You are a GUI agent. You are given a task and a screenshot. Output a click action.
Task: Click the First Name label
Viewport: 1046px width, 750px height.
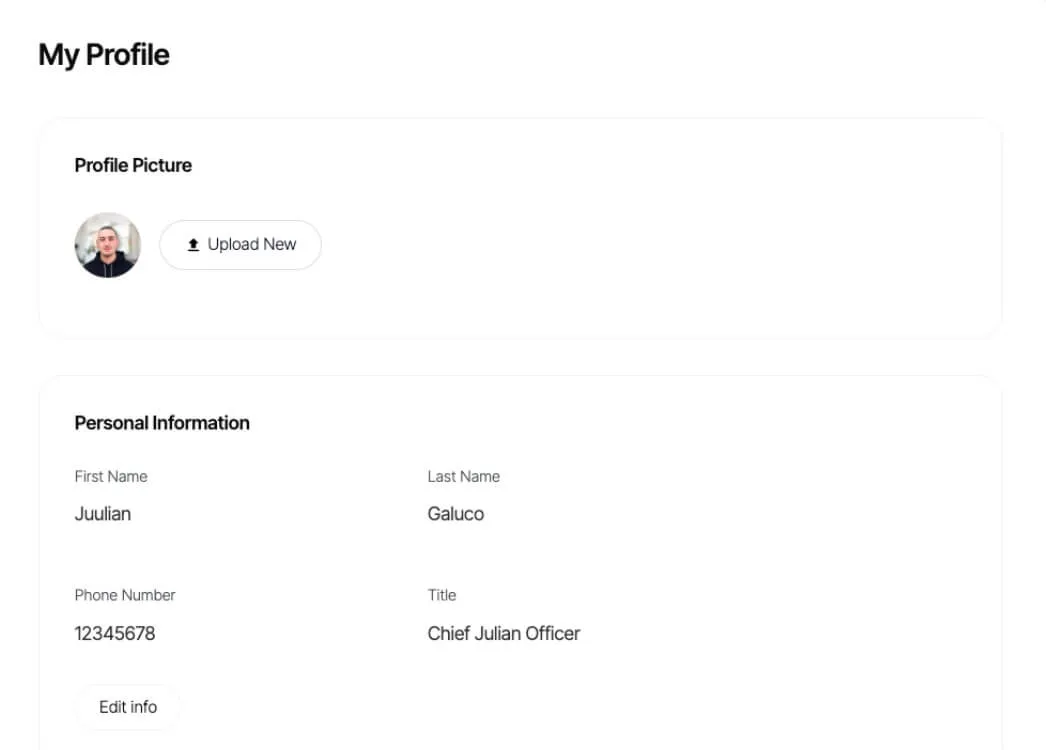point(111,476)
